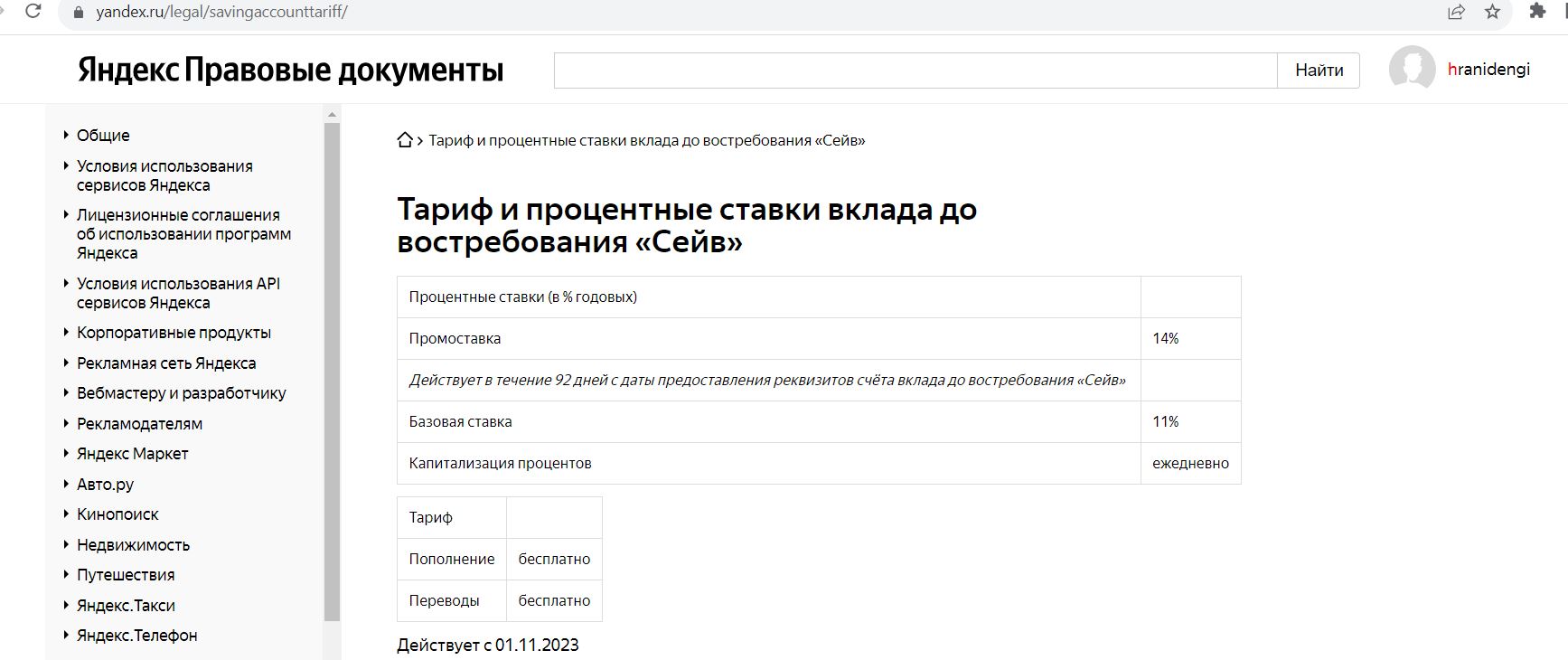Click the ежедневно value cell

coord(1191,463)
